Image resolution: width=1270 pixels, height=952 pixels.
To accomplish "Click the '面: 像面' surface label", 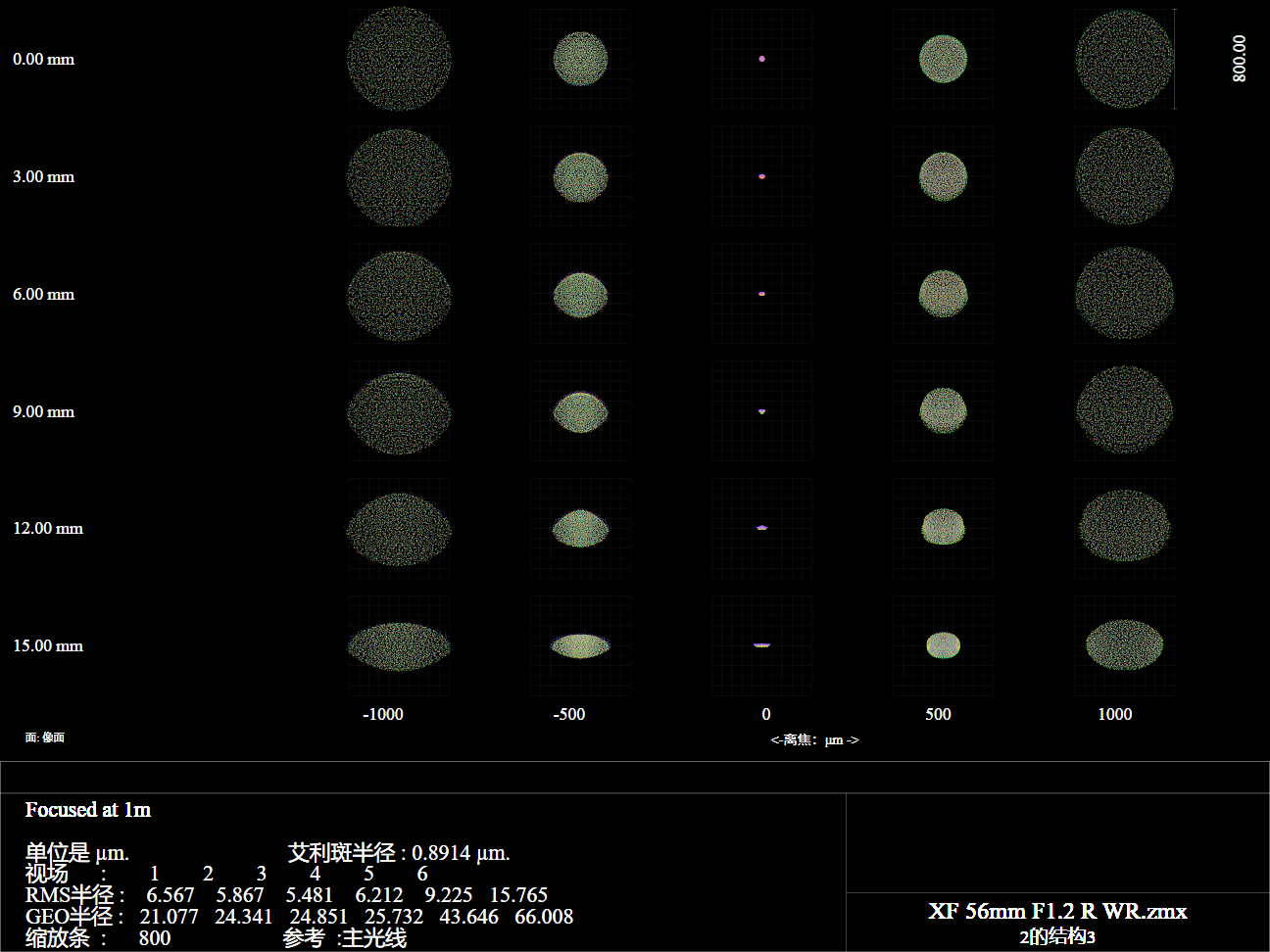I will click(x=45, y=738).
